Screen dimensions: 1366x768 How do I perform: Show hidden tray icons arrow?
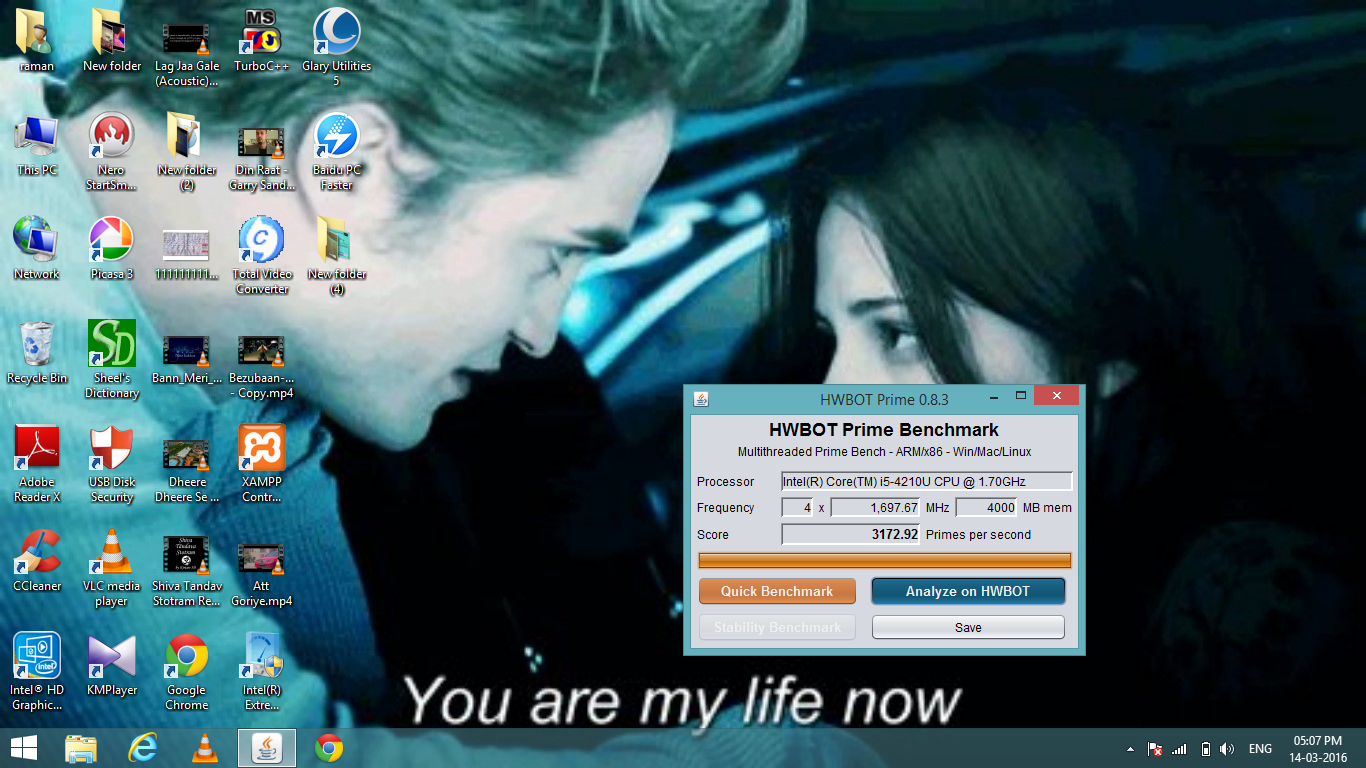[1131, 749]
